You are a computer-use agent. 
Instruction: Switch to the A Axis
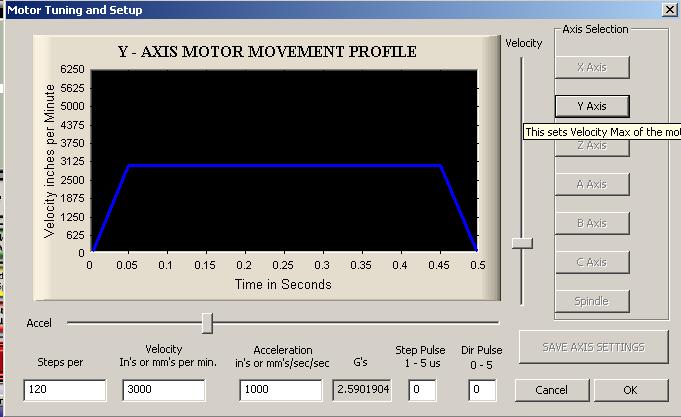[x=592, y=184]
